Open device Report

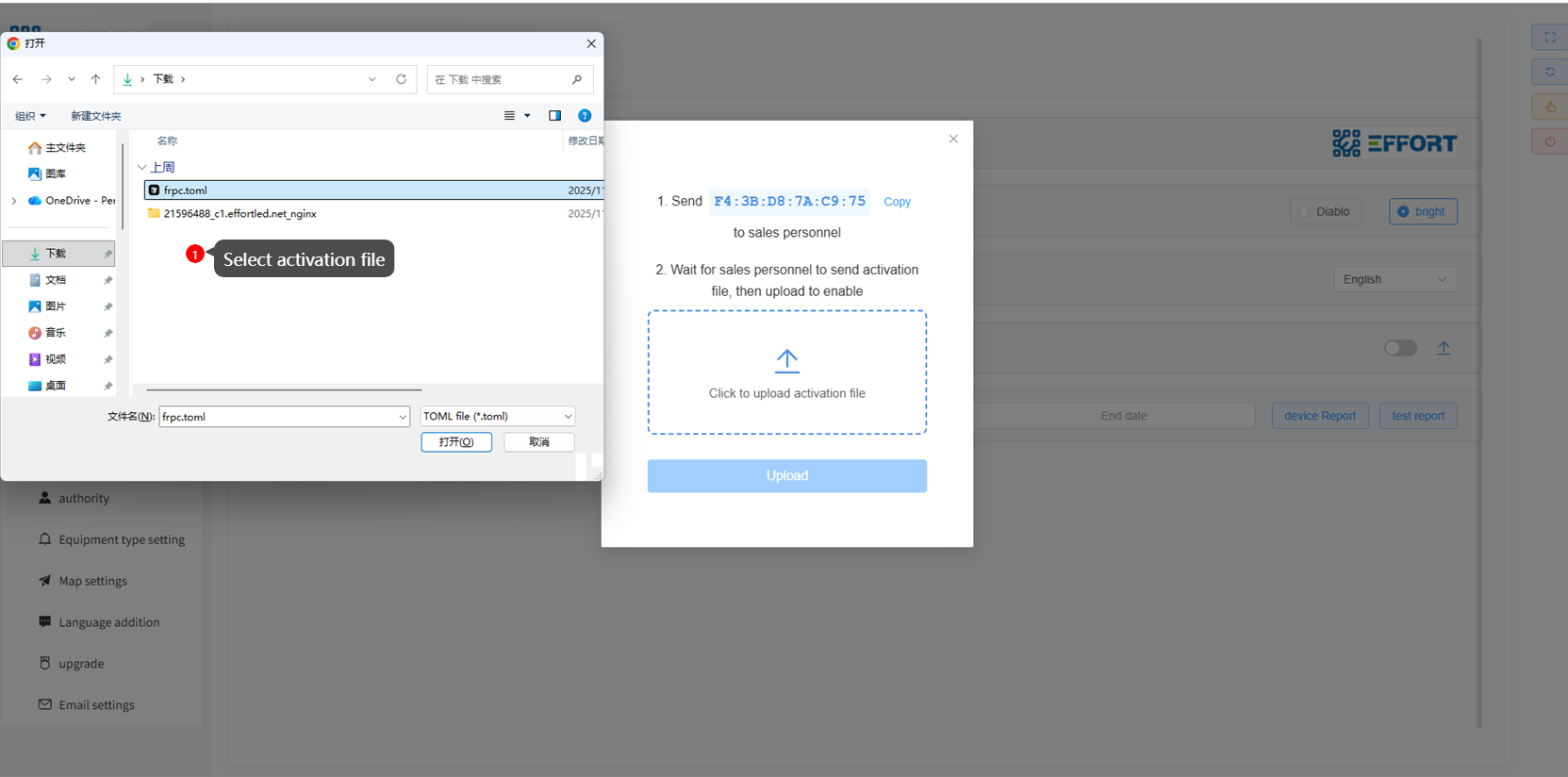coord(1320,416)
